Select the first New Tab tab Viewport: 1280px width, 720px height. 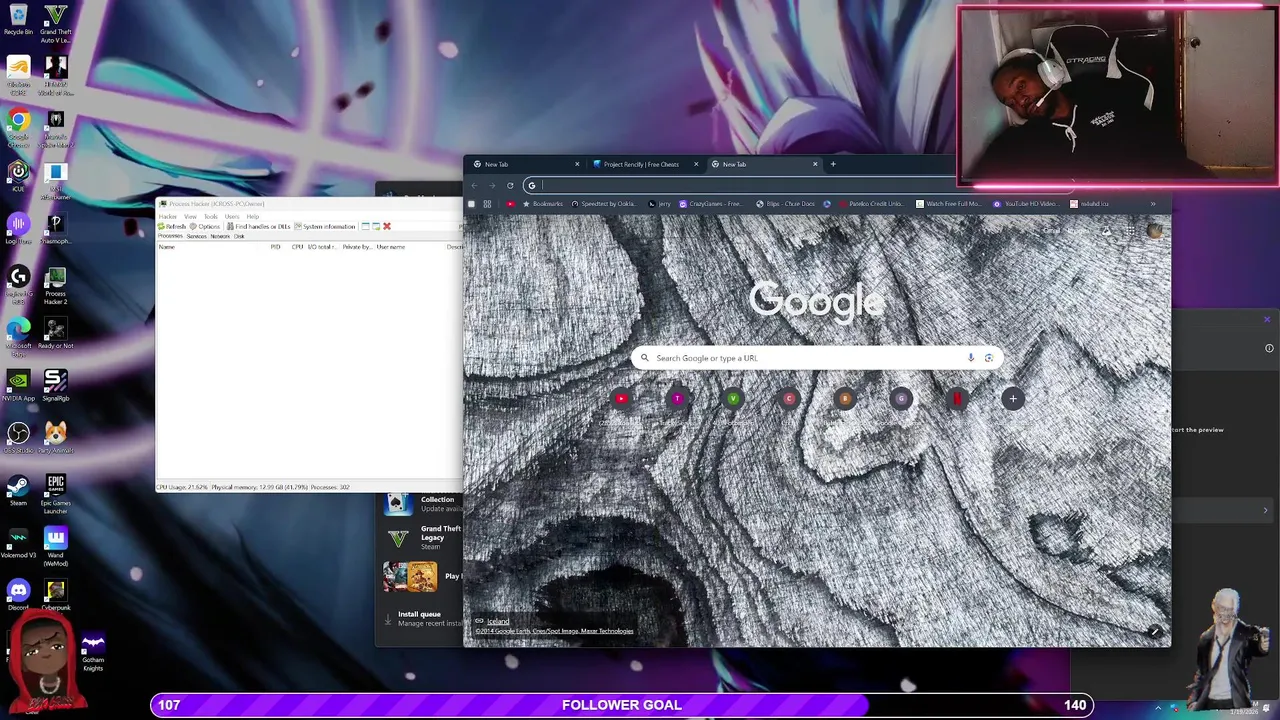tap(524, 164)
